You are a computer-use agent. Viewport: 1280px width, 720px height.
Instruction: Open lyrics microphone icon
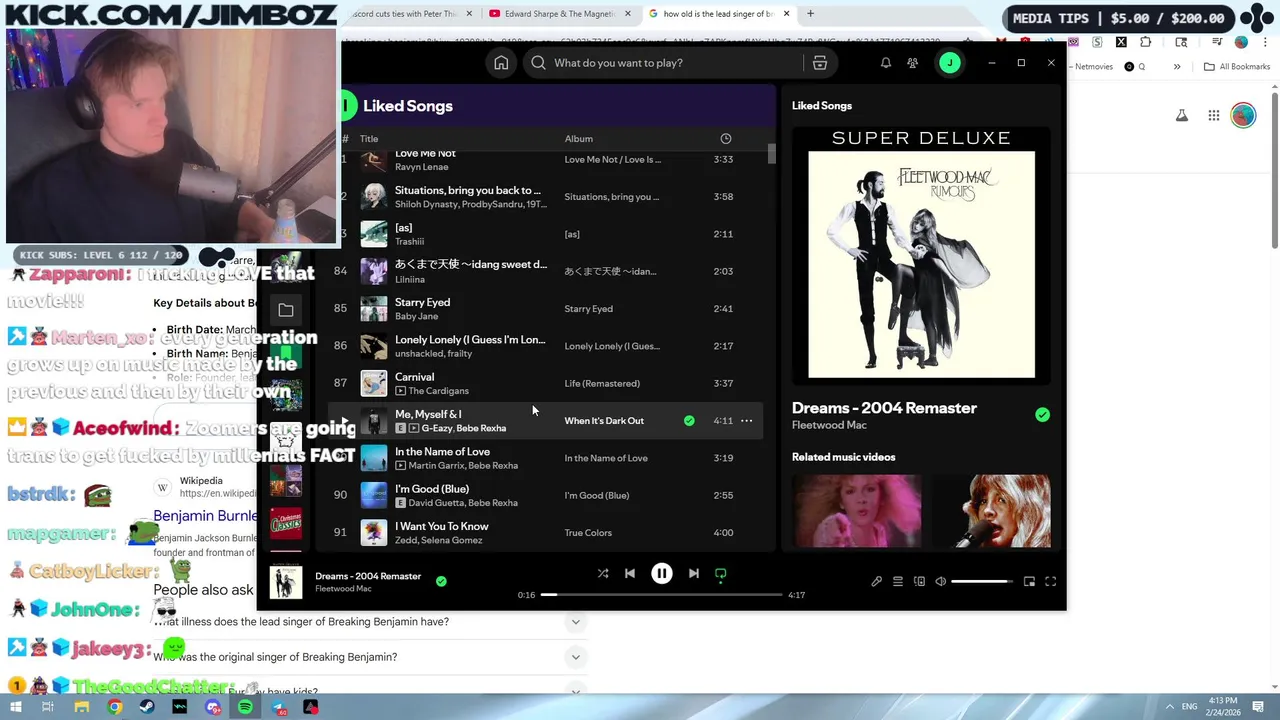coord(877,581)
